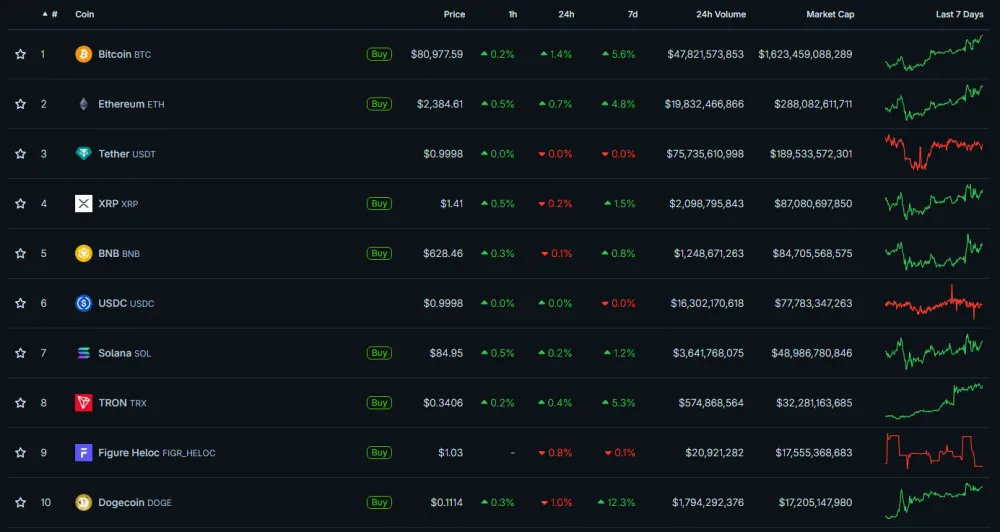Open the XRP coin page link
The height and width of the screenshot is (532, 1000).
click(x=118, y=203)
